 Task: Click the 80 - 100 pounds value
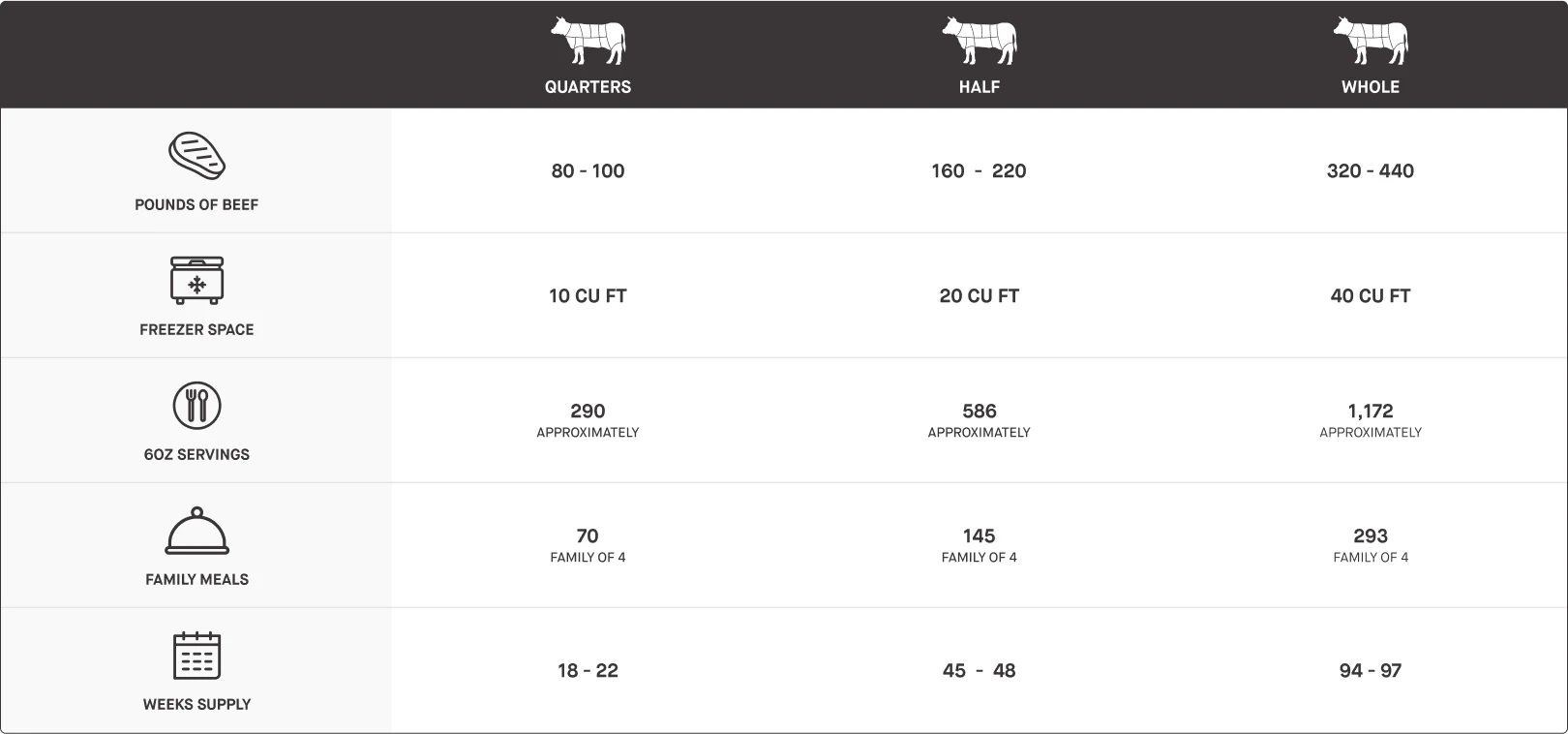pos(588,171)
